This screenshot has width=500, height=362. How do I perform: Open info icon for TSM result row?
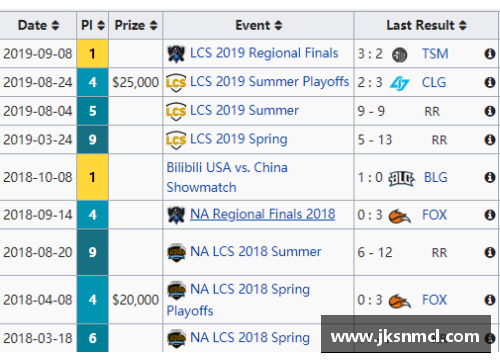point(489,54)
